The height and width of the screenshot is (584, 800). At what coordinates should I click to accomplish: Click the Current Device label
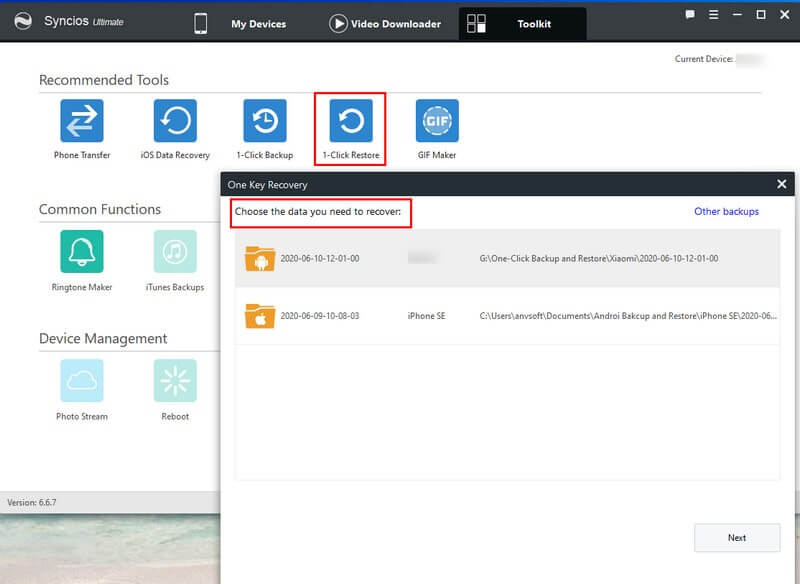(704, 59)
